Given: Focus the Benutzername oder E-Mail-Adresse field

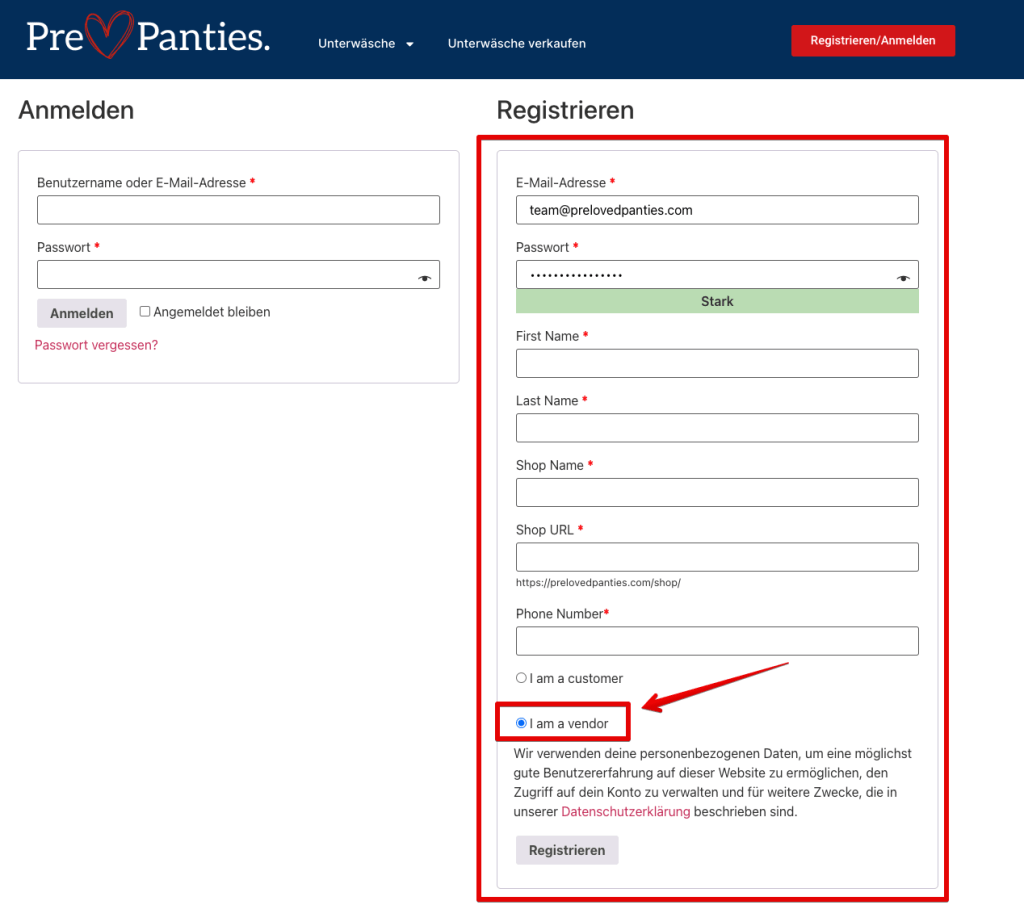Looking at the screenshot, I should 238,210.
